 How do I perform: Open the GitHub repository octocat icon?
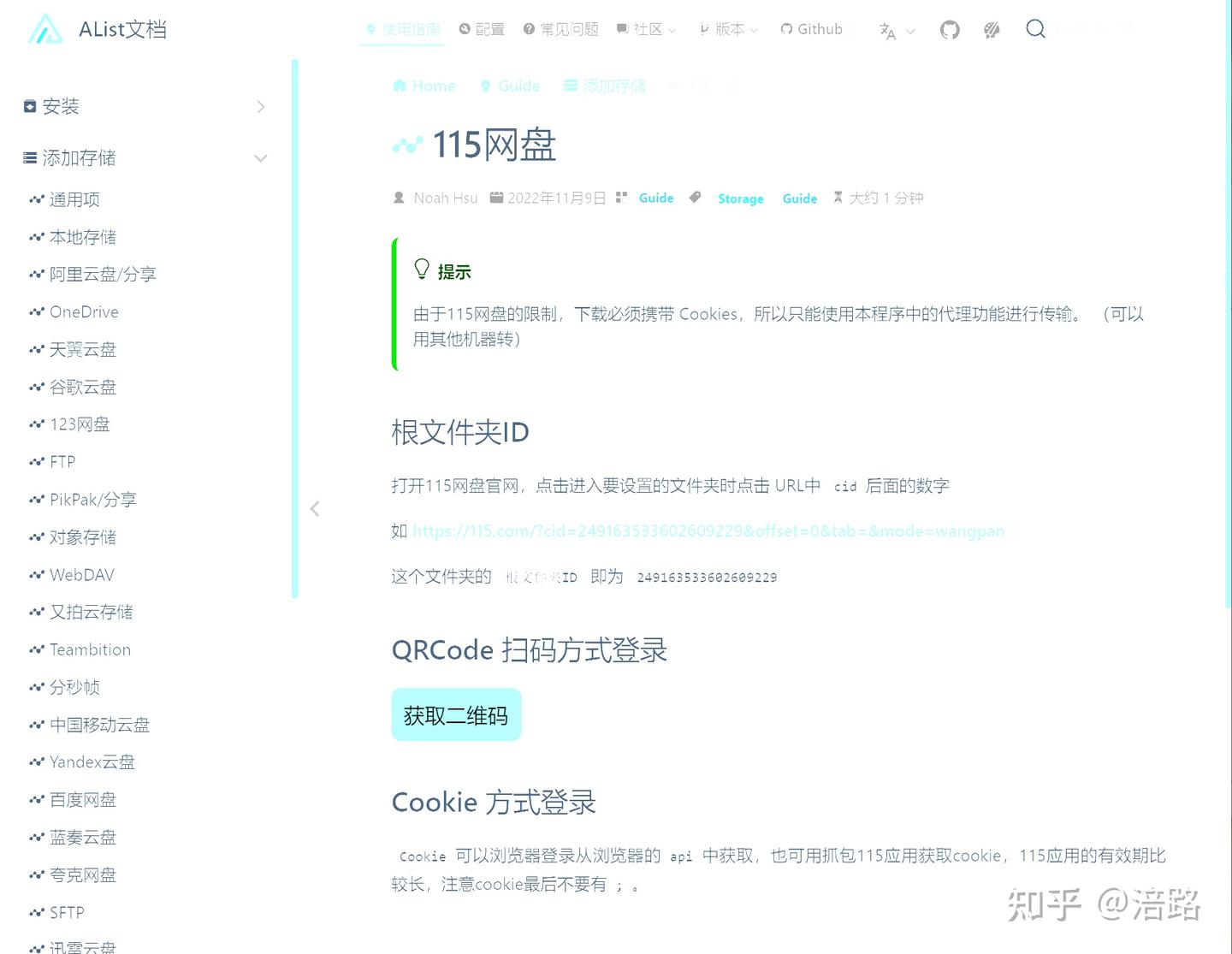(950, 30)
